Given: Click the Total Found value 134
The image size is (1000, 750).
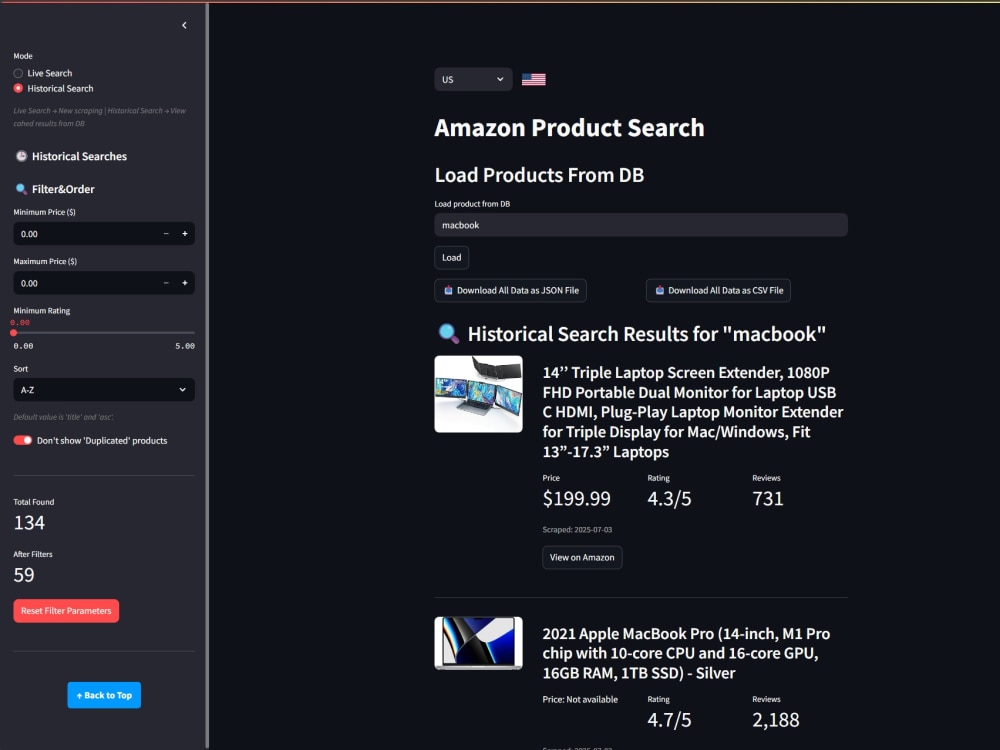Looking at the screenshot, I should point(29,523).
